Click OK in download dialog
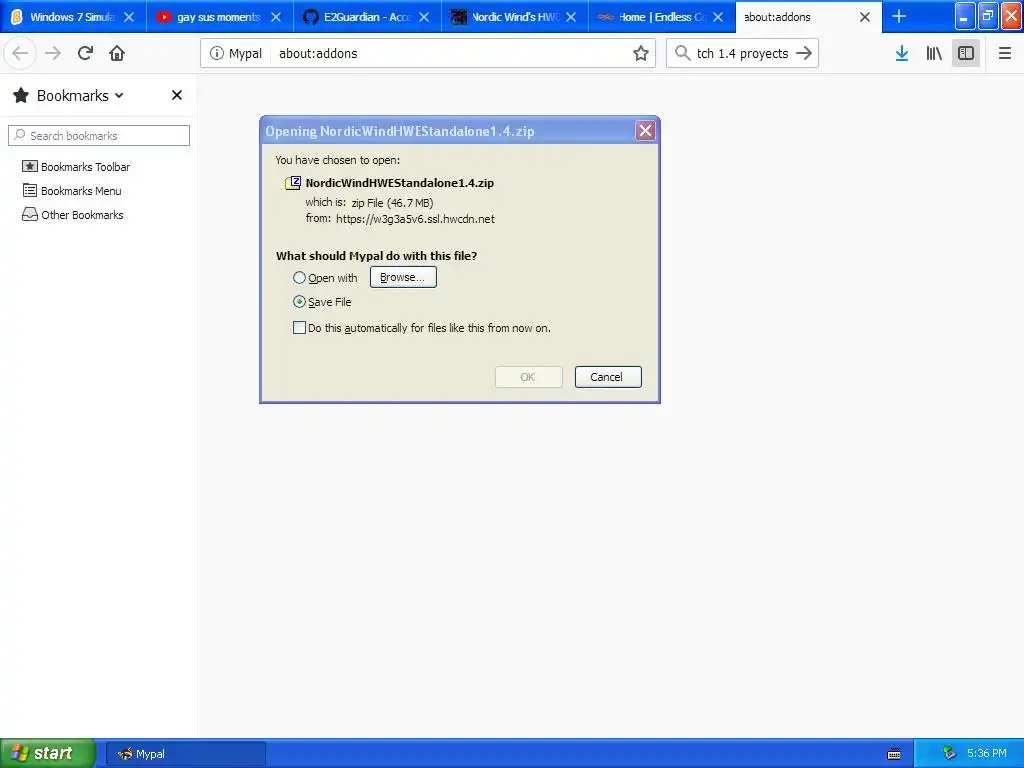 coord(528,377)
